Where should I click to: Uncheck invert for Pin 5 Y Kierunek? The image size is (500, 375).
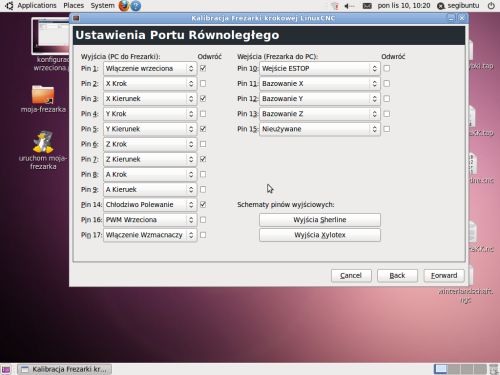click(x=203, y=129)
